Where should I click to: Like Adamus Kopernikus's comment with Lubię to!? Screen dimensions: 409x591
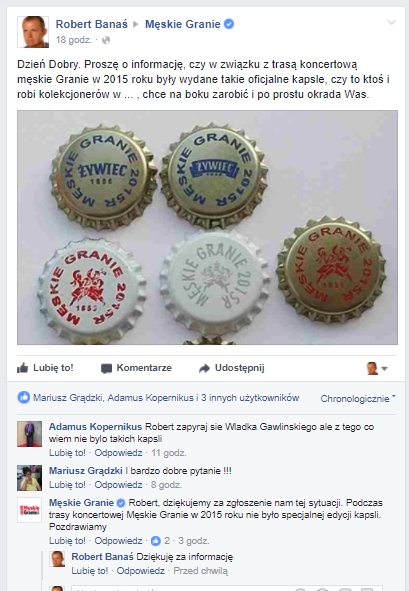pos(67,453)
